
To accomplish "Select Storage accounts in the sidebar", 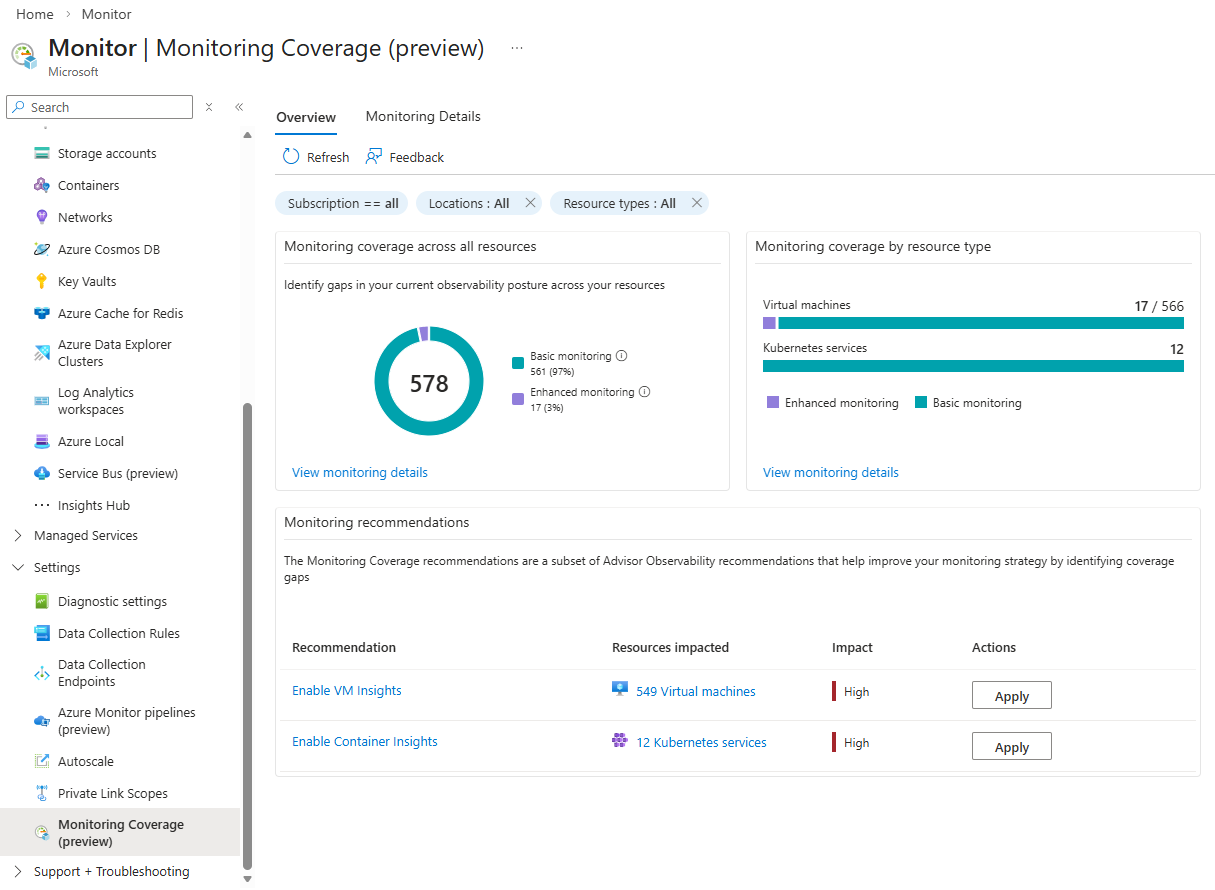I will click(106, 153).
